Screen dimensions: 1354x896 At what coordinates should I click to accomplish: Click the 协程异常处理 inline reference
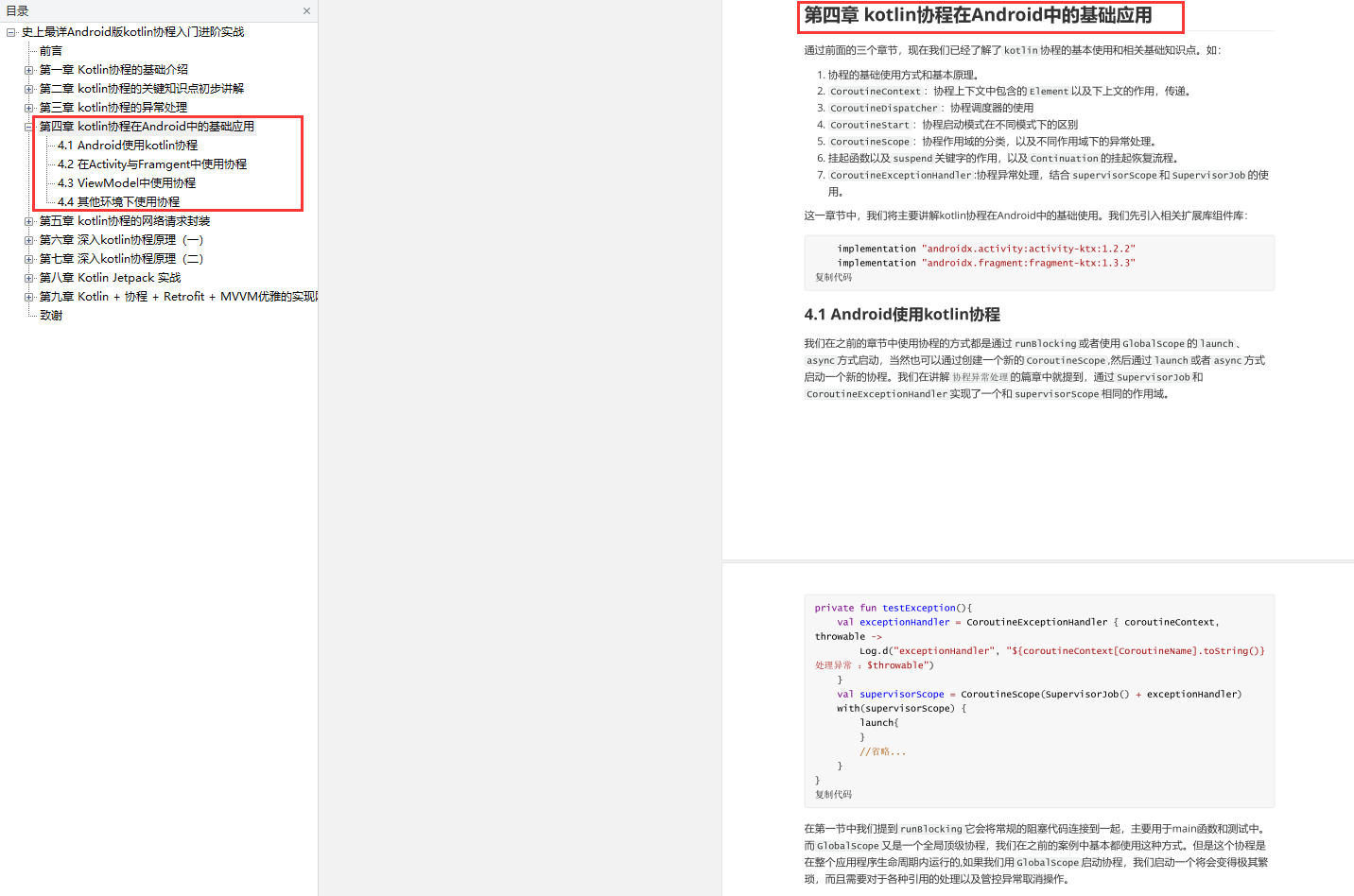click(x=980, y=378)
